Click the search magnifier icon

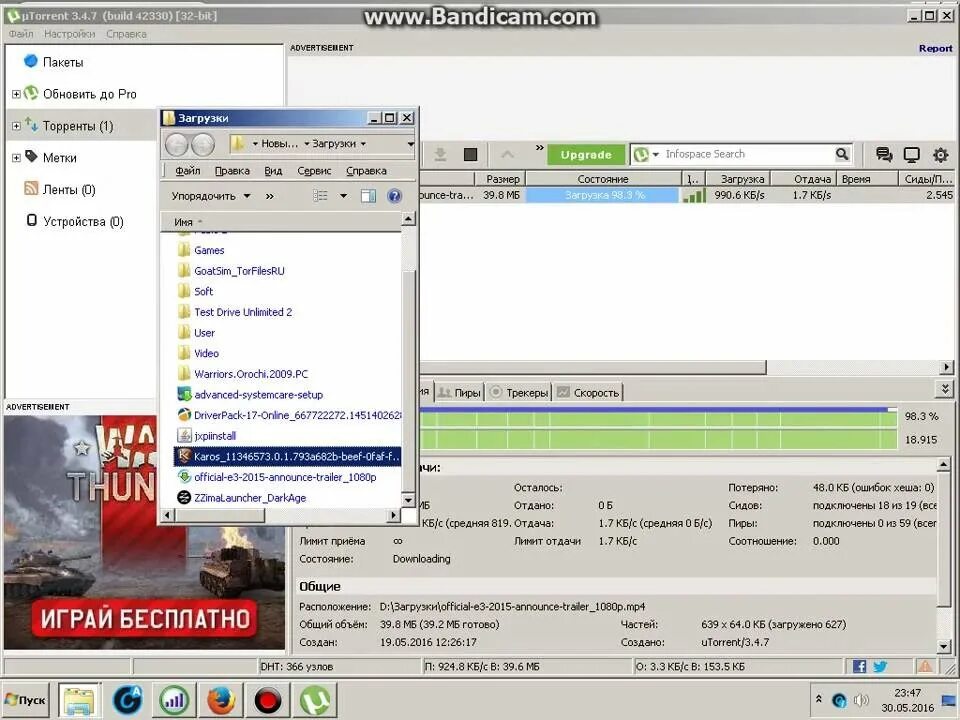842,154
